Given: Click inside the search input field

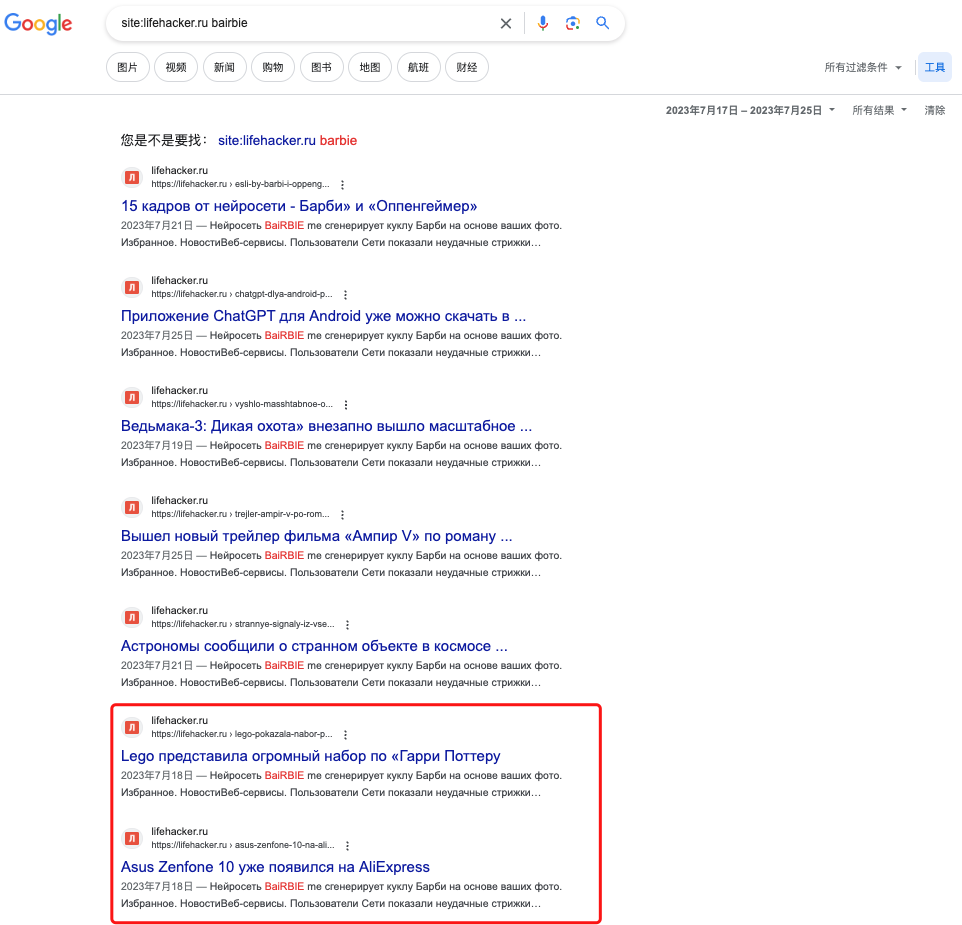Looking at the screenshot, I should 300,23.
